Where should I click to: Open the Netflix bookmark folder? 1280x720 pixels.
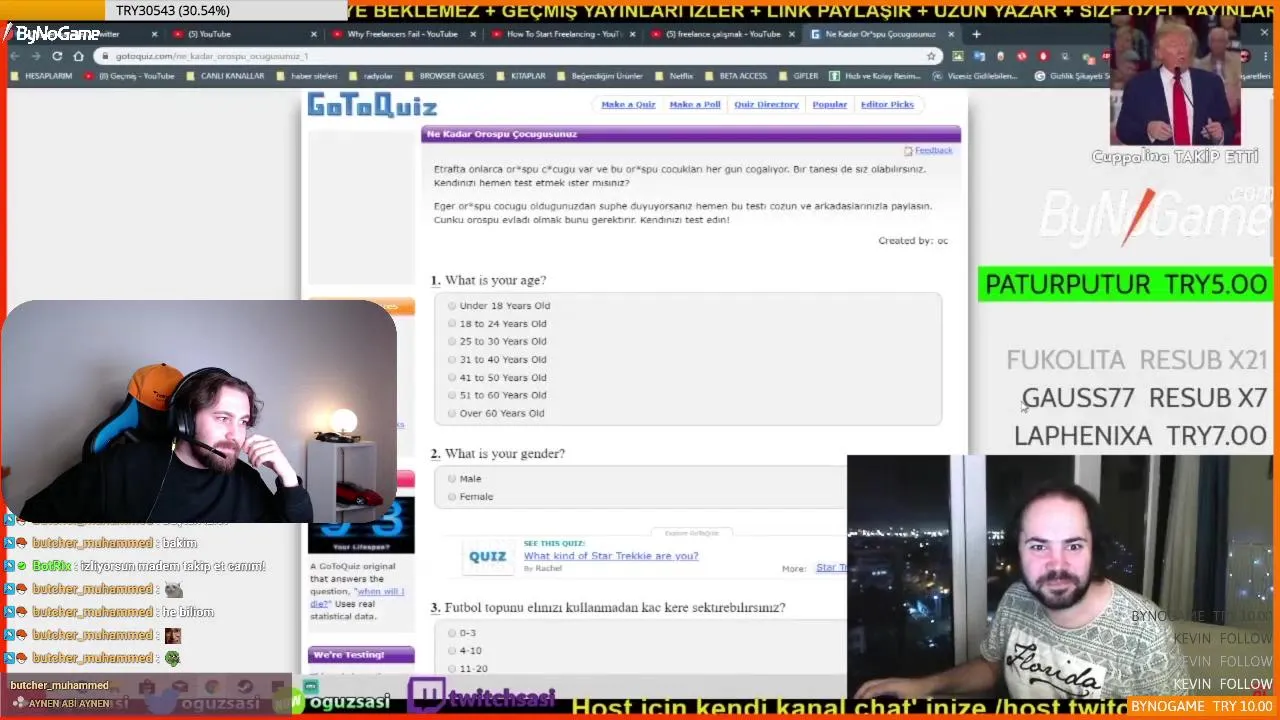click(675, 76)
